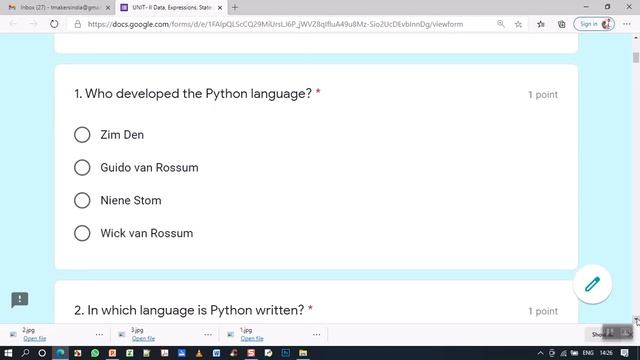Click the browser refresh icon
The image size is (640, 360).
point(54,24)
